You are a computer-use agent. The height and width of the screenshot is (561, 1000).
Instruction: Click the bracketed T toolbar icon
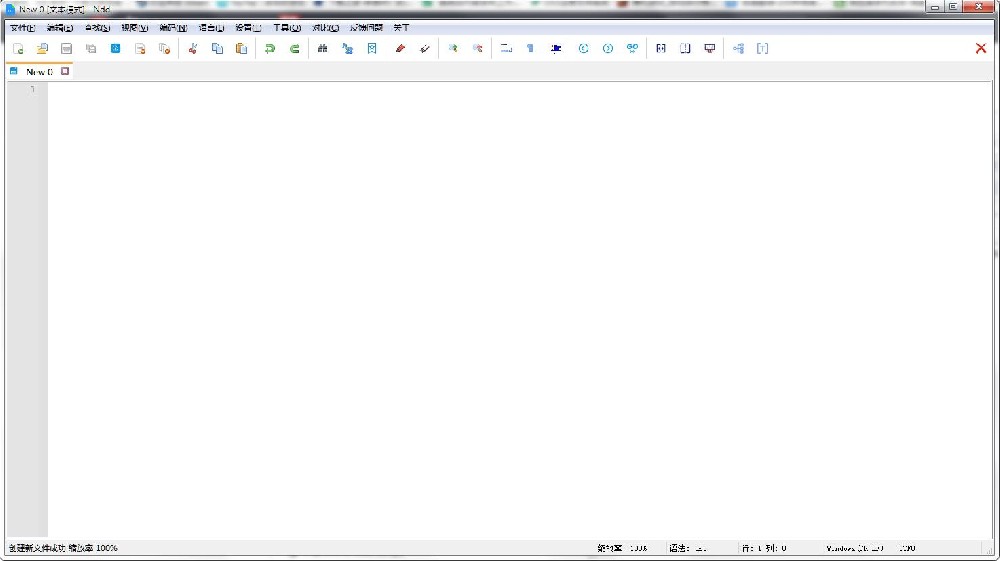pyautogui.click(x=763, y=48)
